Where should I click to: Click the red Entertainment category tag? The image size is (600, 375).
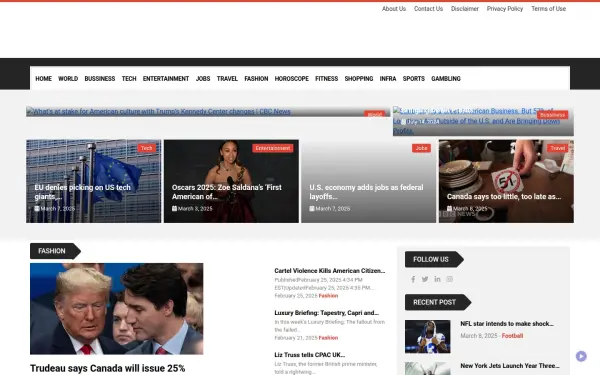coord(273,148)
